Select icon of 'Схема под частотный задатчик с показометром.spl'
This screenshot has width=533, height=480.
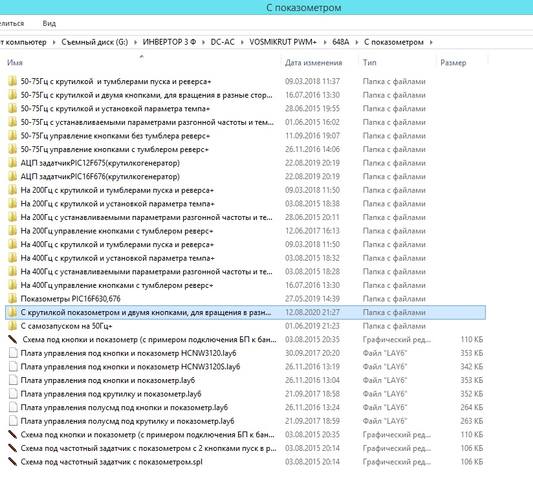(x=13, y=462)
